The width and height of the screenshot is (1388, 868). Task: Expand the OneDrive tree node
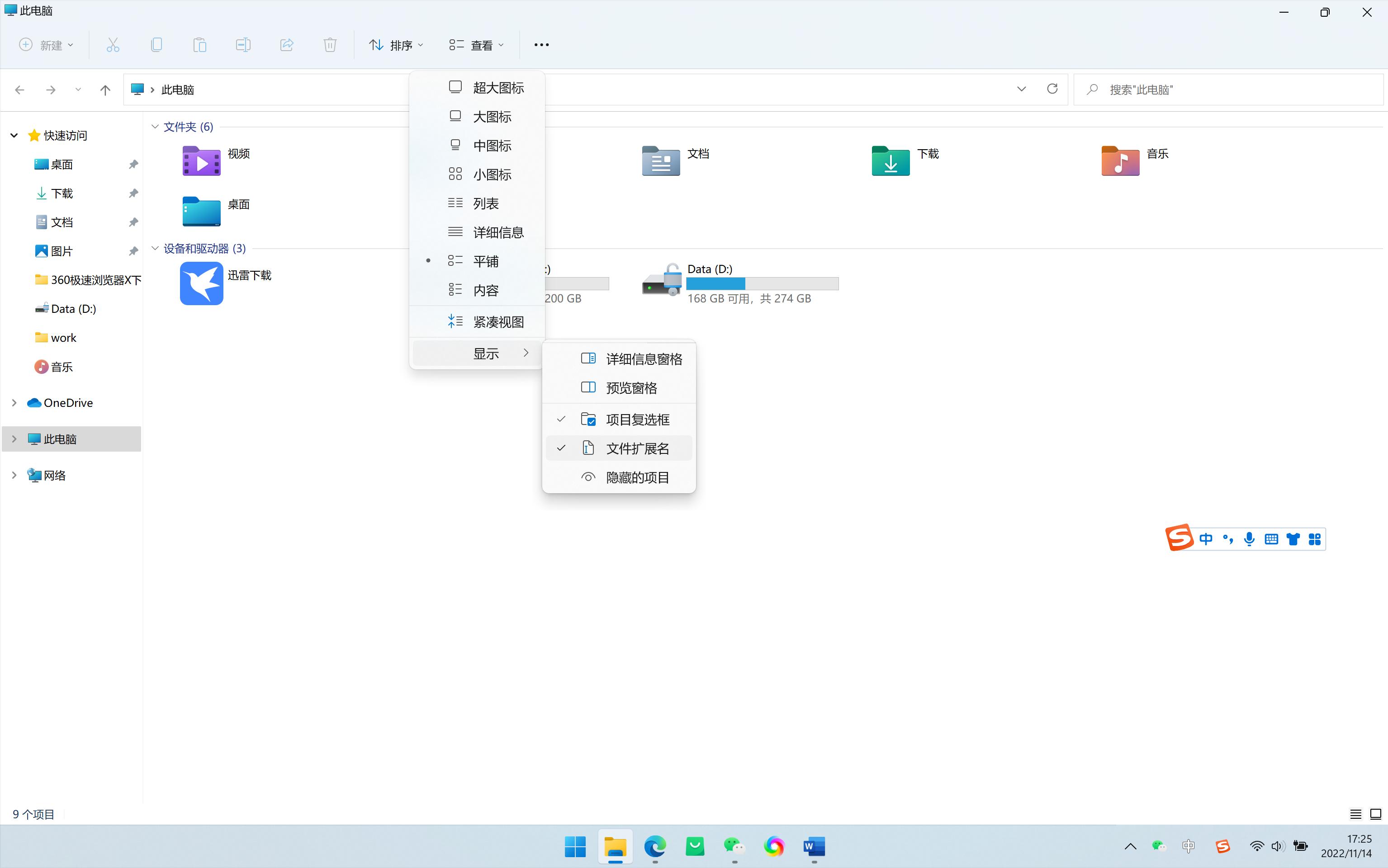click(14, 403)
